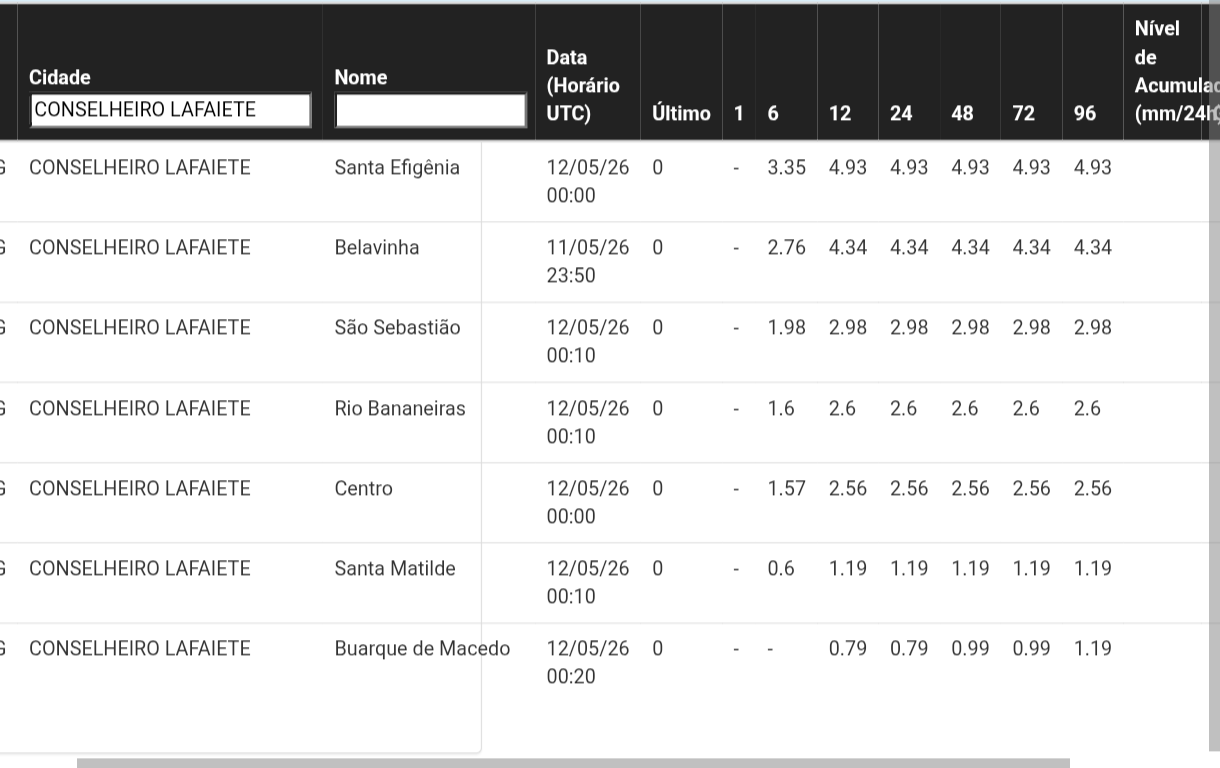Screen dimensions: 1220x768
Task: Click the Cidade filter input field
Action: point(171,110)
